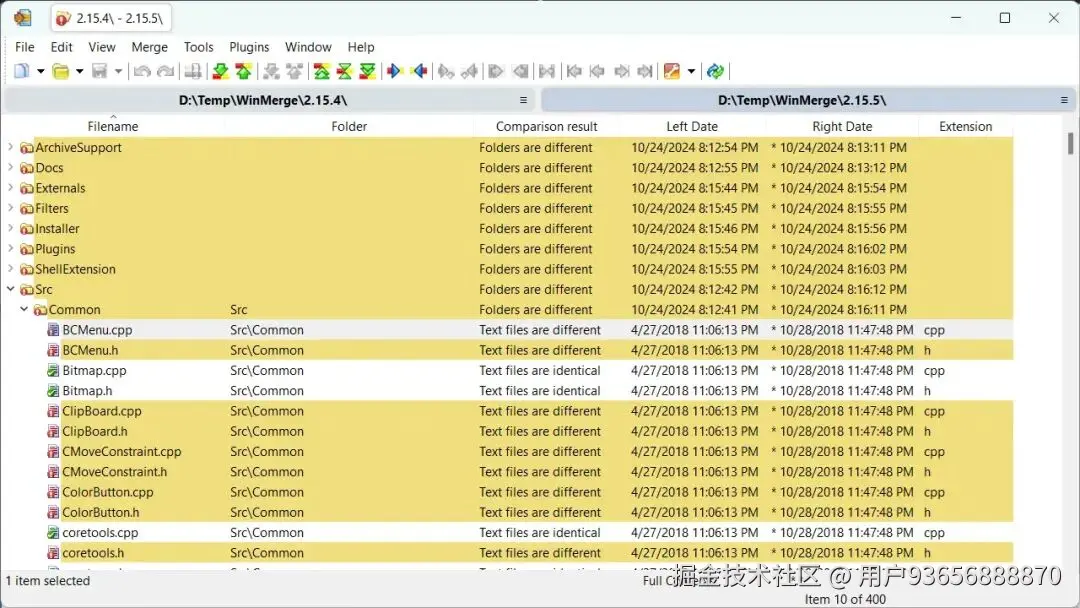The width and height of the screenshot is (1080, 608).
Task: Click the New document toolbar icon
Action: pos(22,71)
